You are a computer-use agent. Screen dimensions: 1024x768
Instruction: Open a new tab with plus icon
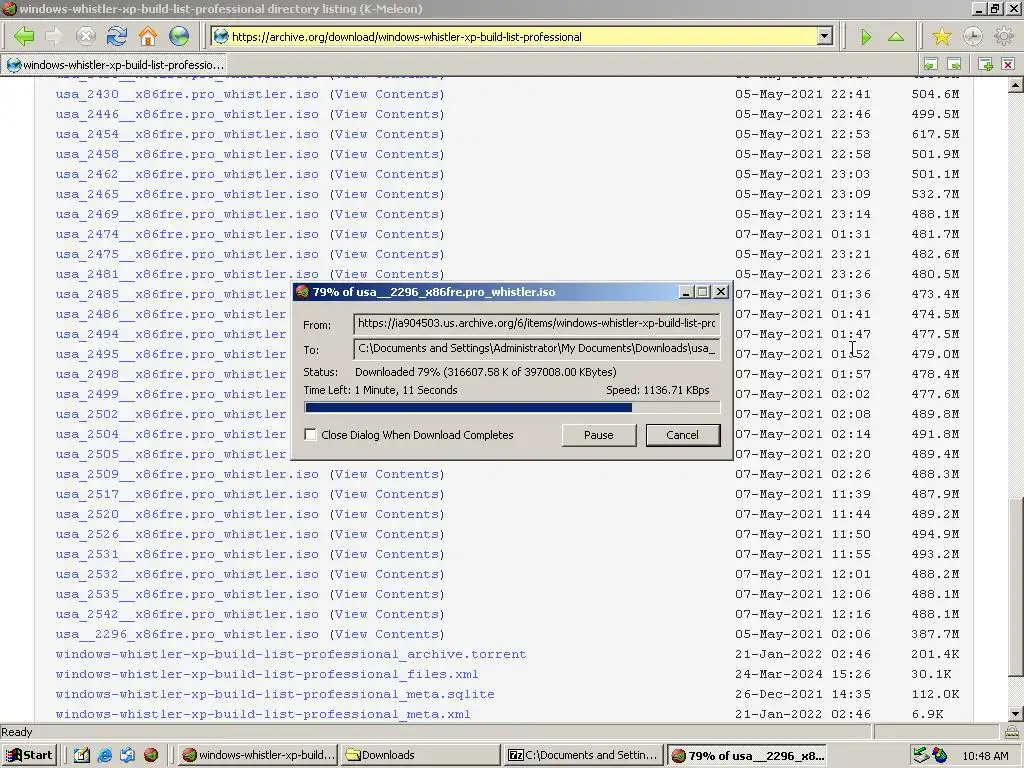point(985,64)
